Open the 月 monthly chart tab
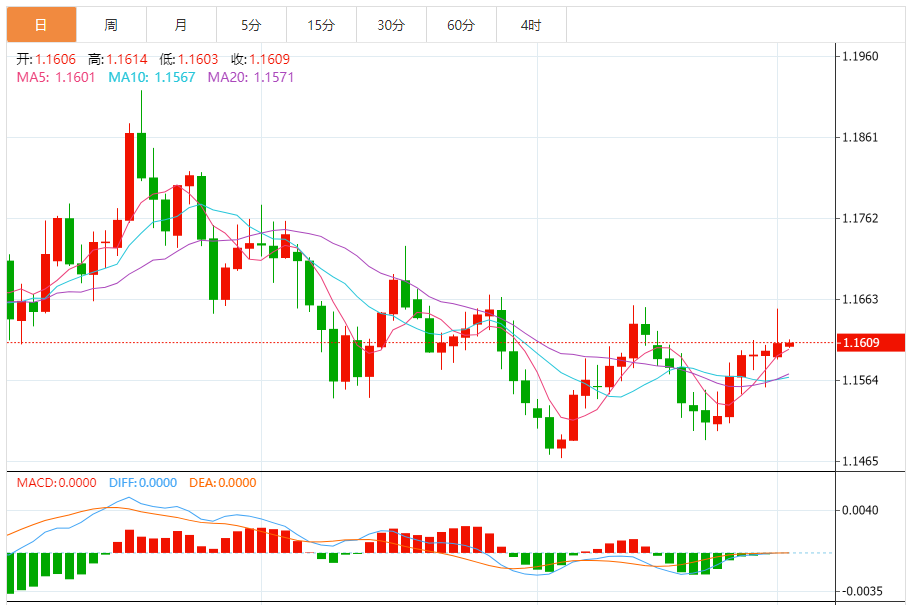Viewport: 909px width, 605px height. coord(180,25)
